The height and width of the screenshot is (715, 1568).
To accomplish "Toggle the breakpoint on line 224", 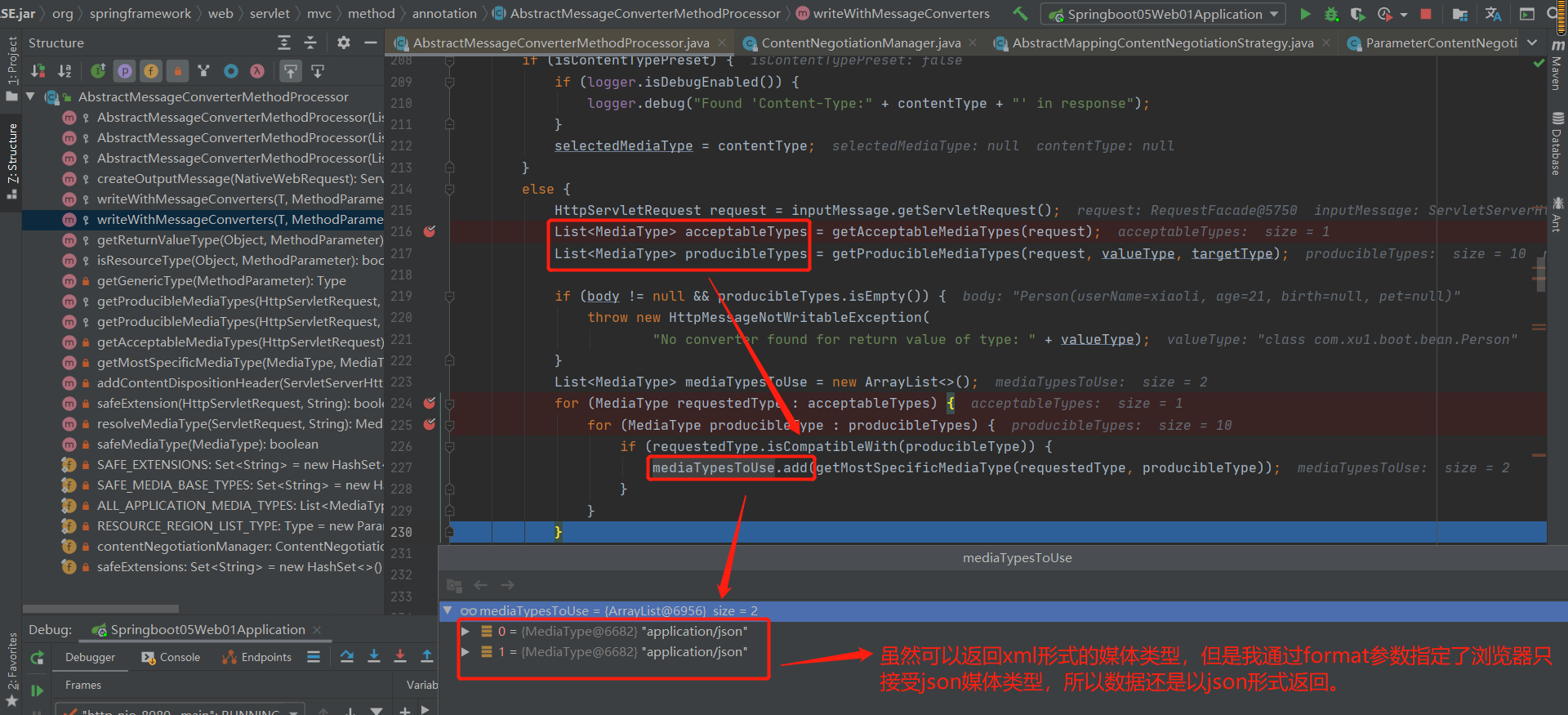I will point(430,403).
